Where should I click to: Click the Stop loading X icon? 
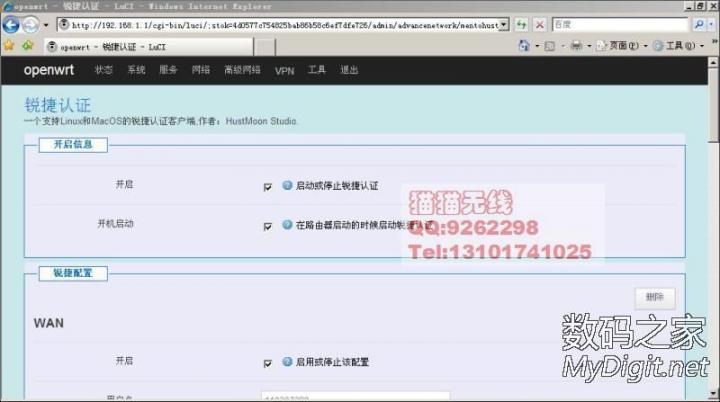click(x=540, y=23)
